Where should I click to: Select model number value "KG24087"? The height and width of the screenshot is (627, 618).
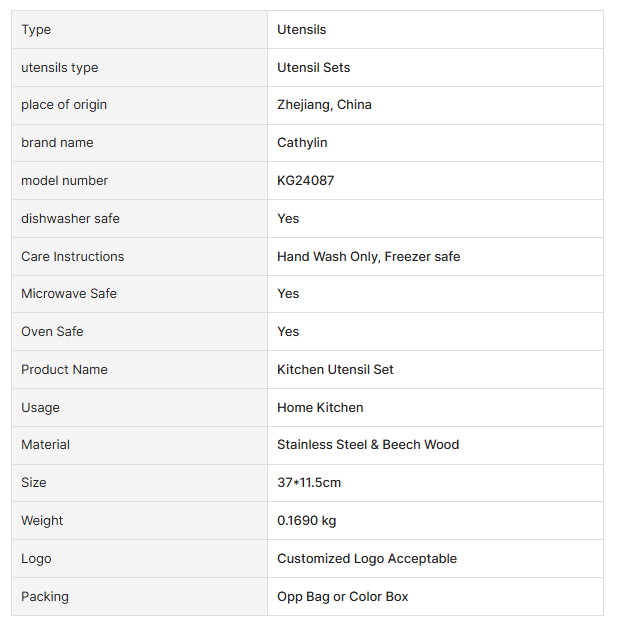[305, 181]
